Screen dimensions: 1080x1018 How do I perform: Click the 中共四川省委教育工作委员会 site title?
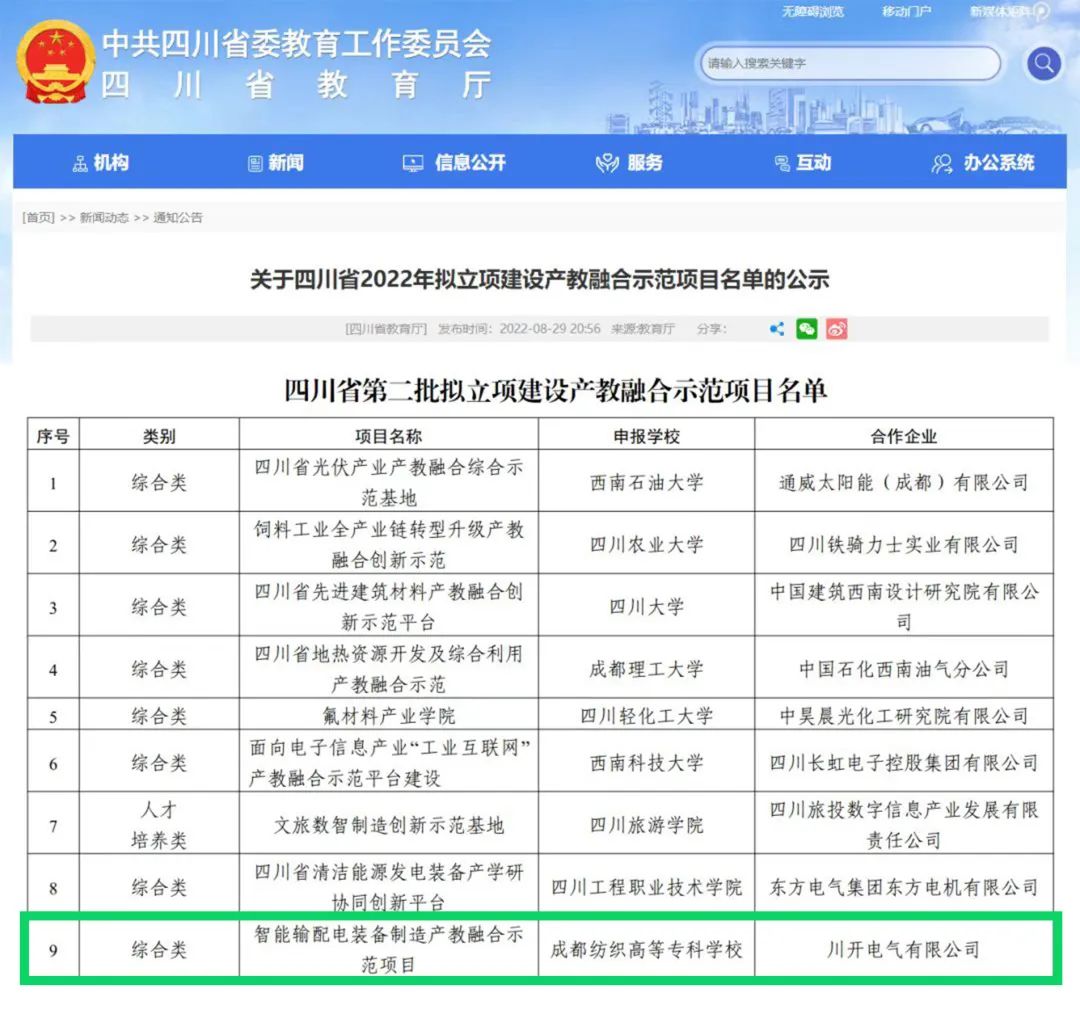click(x=296, y=43)
